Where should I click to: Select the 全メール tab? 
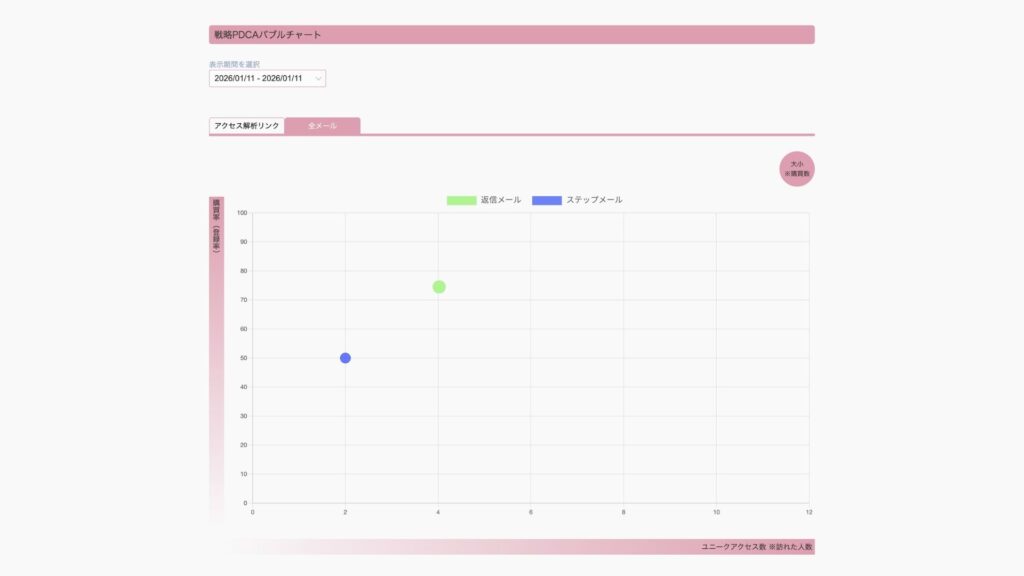click(322, 126)
